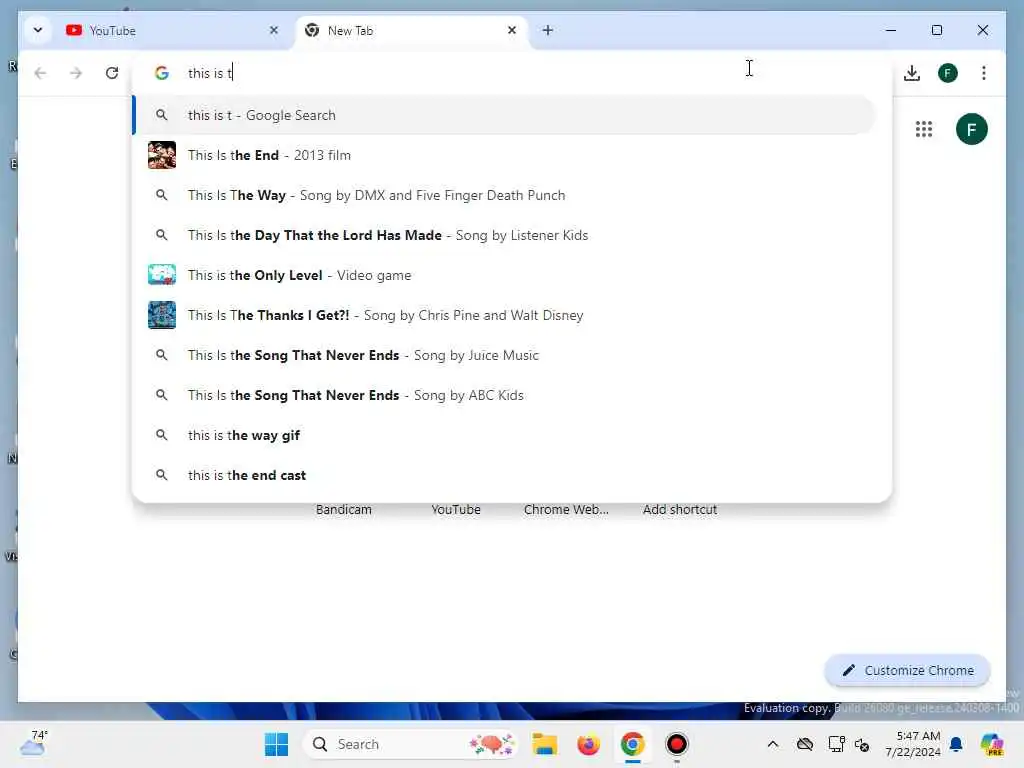
Task: Open the Chrome Web Store shortcut
Action: coord(566,509)
